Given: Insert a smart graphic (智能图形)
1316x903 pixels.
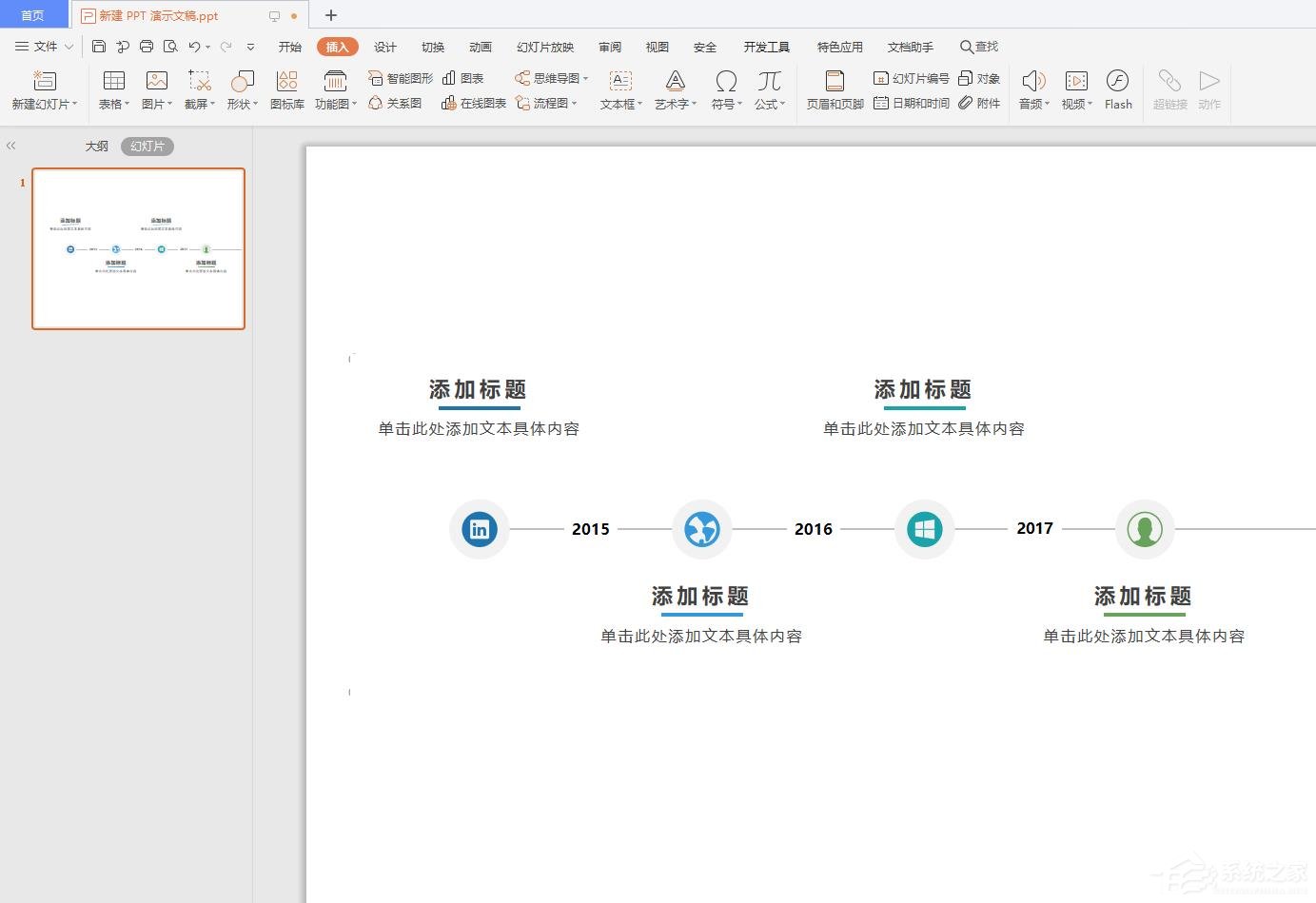Looking at the screenshot, I should [x=399, y=78].
